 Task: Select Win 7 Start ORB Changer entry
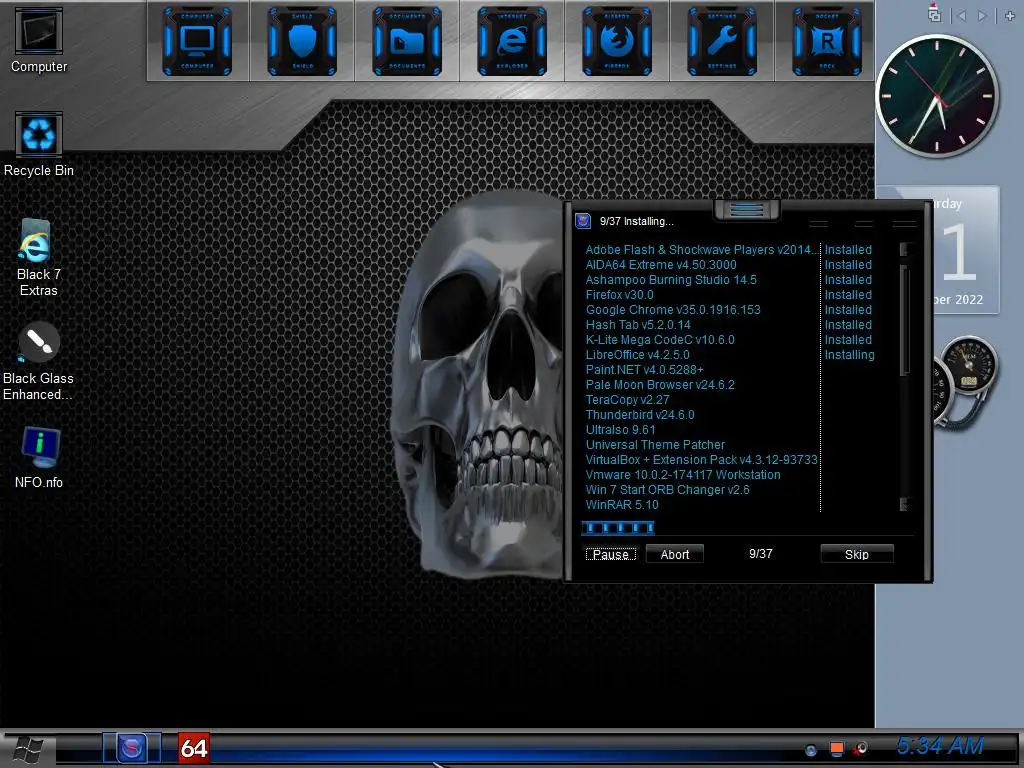click(x=667, y=490)
